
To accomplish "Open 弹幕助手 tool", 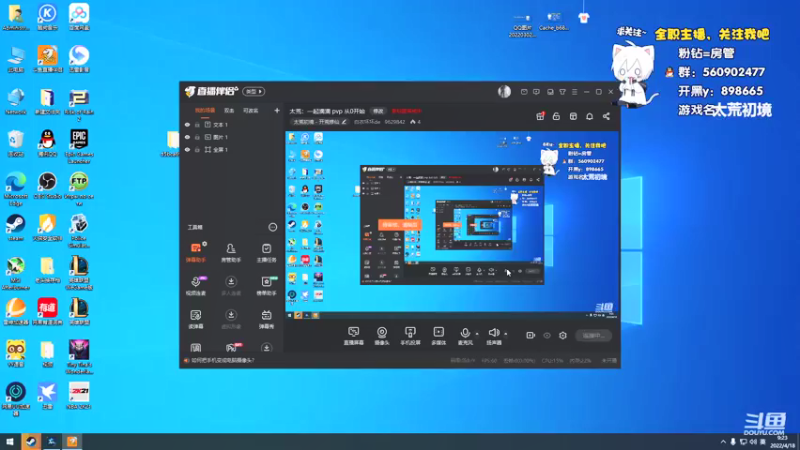I will click(x=196, y=253).
